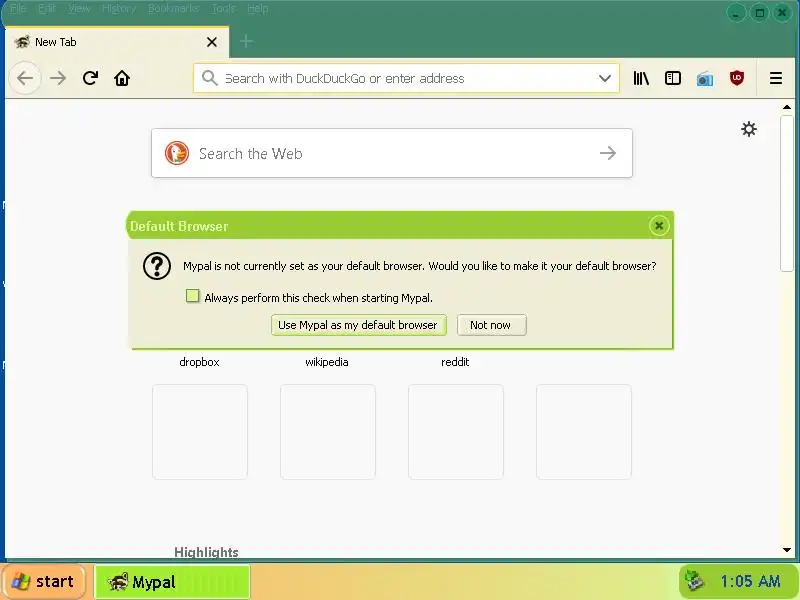Click the Not now button

click(x=491, y=325)
